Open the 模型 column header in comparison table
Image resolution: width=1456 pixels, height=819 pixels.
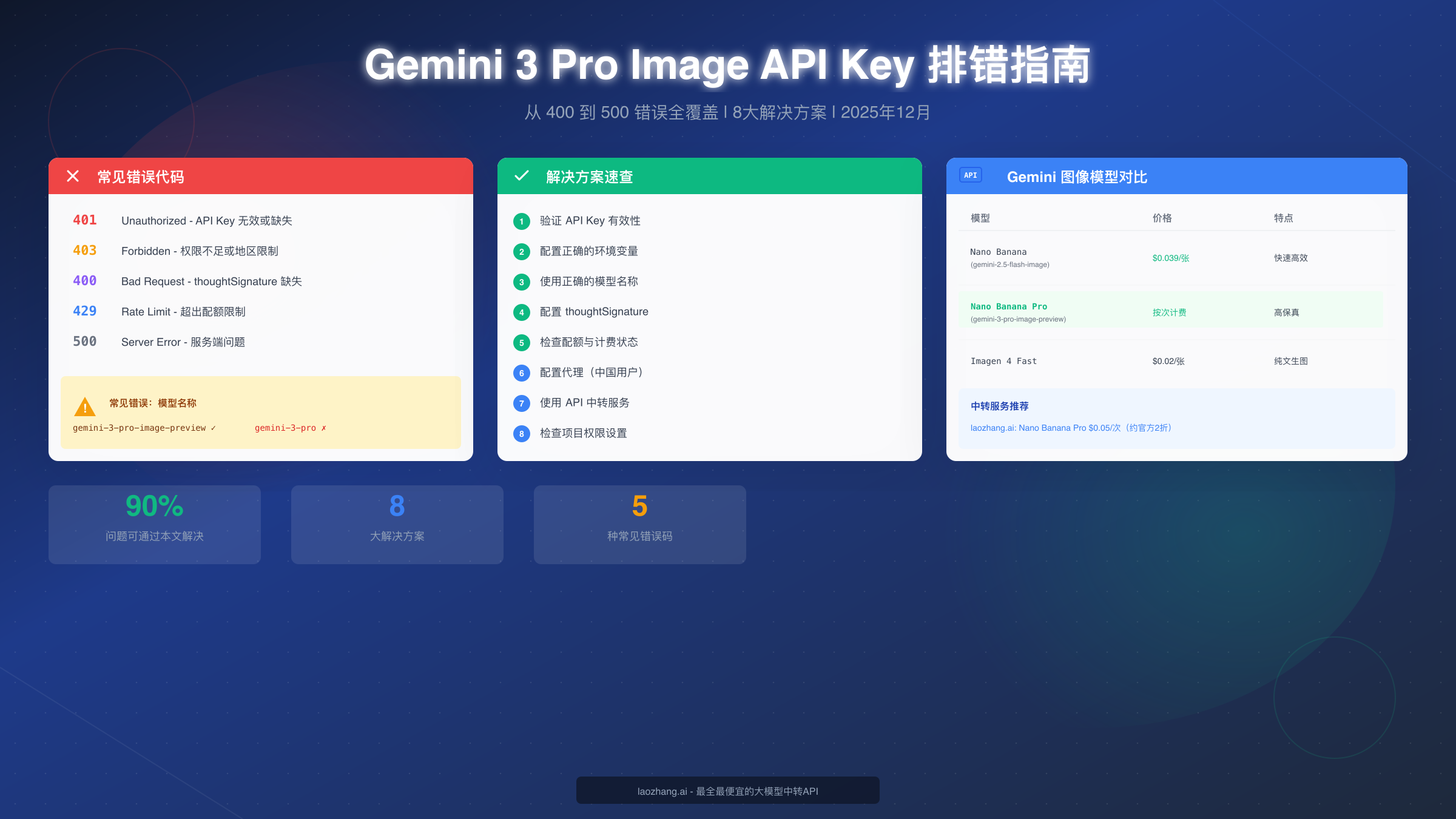tap(980, 218)
